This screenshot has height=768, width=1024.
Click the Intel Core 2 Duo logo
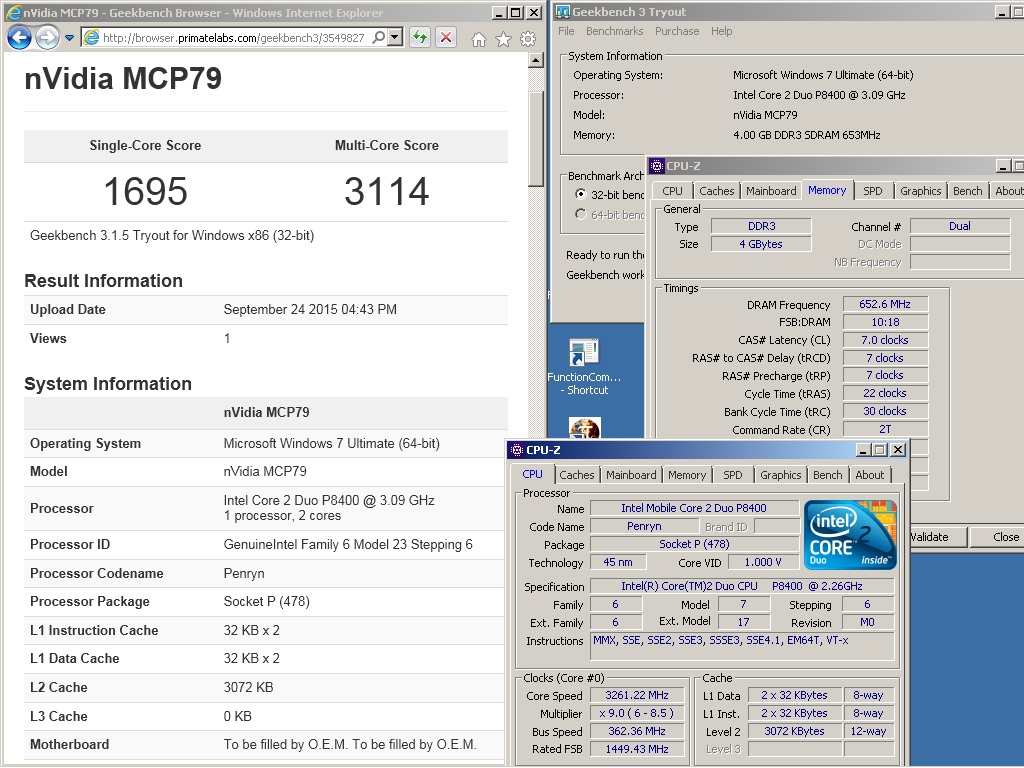coord(850,535)
